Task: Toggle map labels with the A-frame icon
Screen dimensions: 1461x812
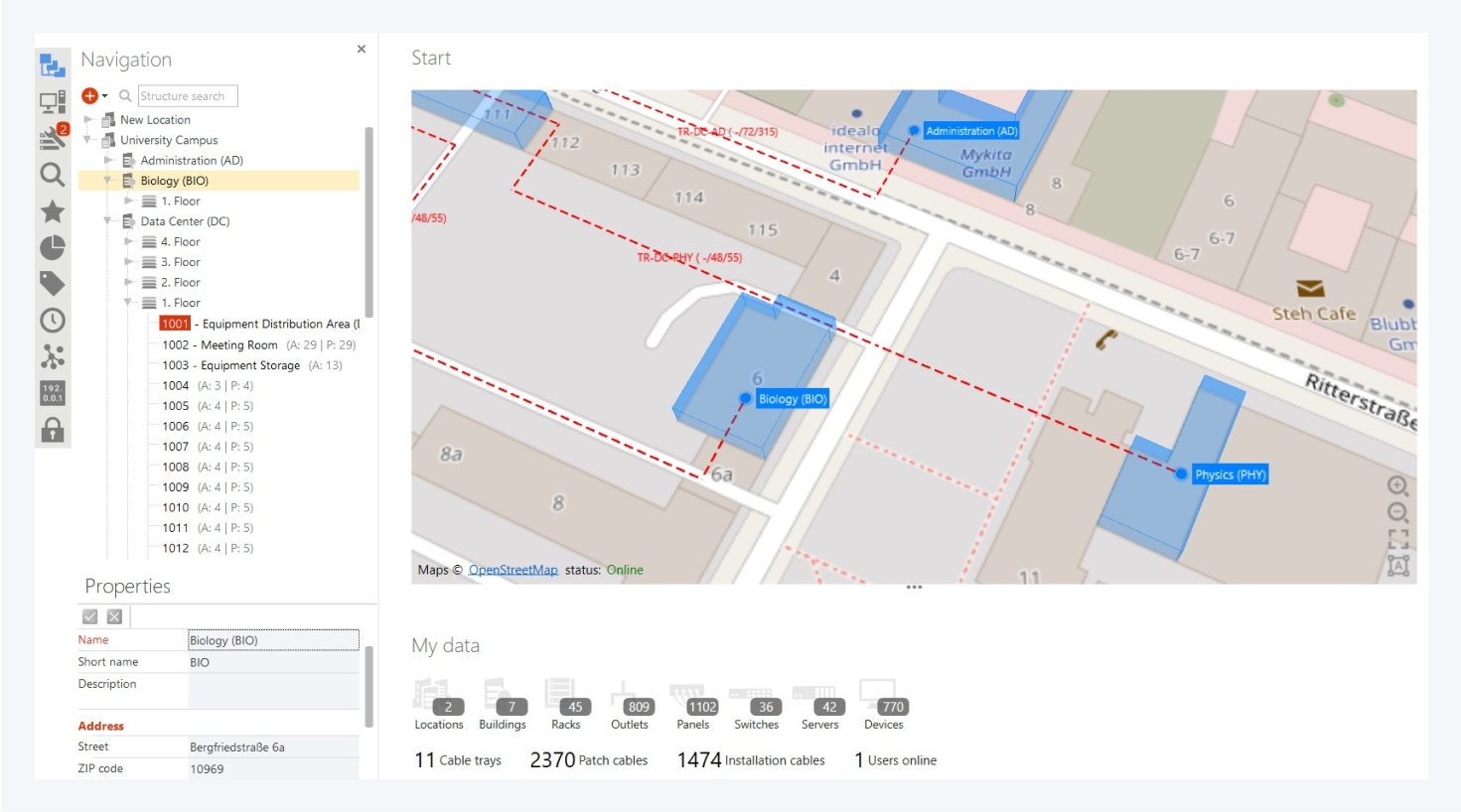Action: pyautogui.click(x=1397, y=567)
